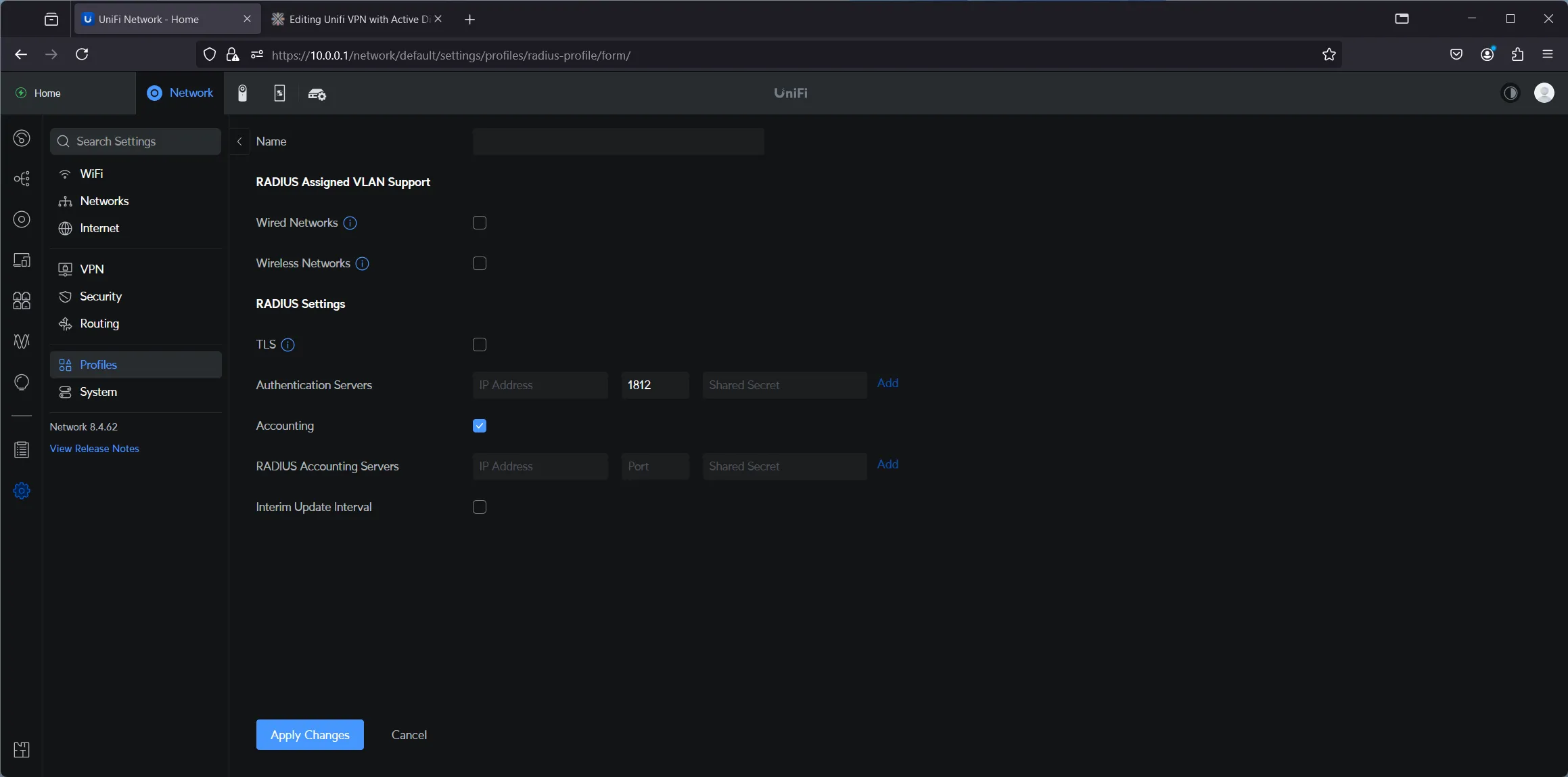This screenshot has width=1568, height=777.
Task: Open the System settings section
Action: [x=135, y=392]
